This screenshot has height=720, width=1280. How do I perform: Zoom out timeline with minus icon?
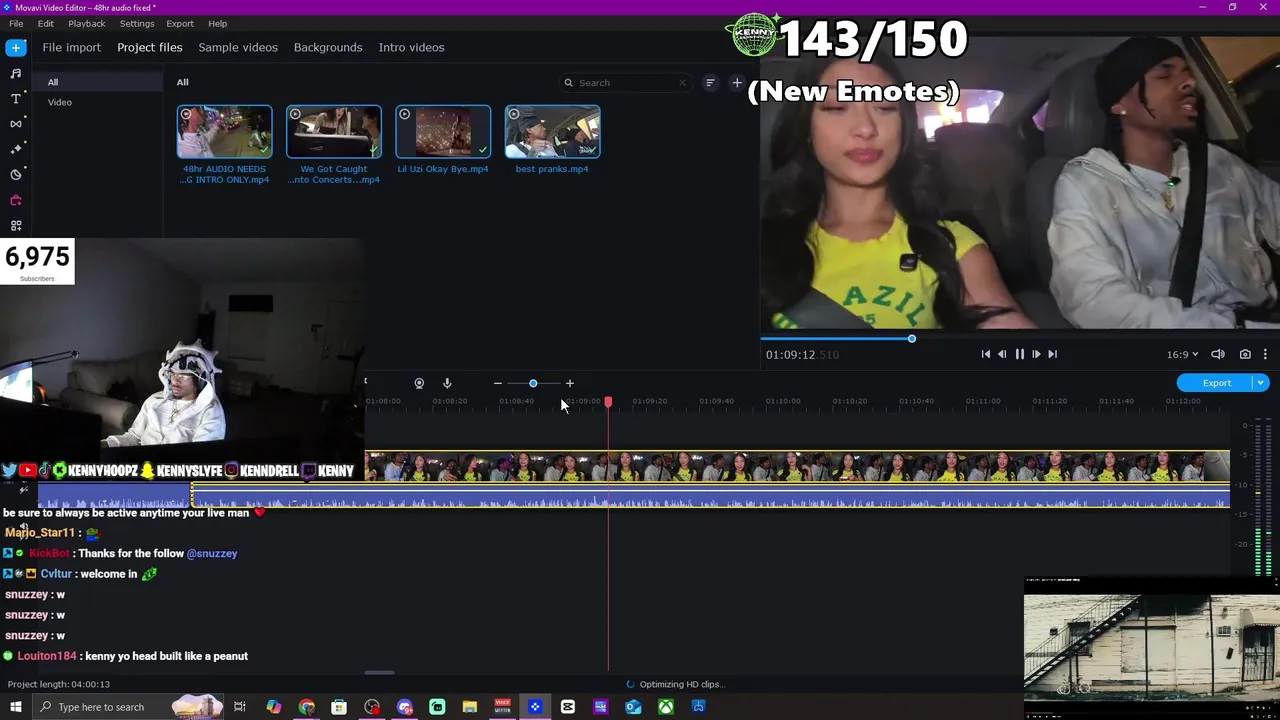497,383
